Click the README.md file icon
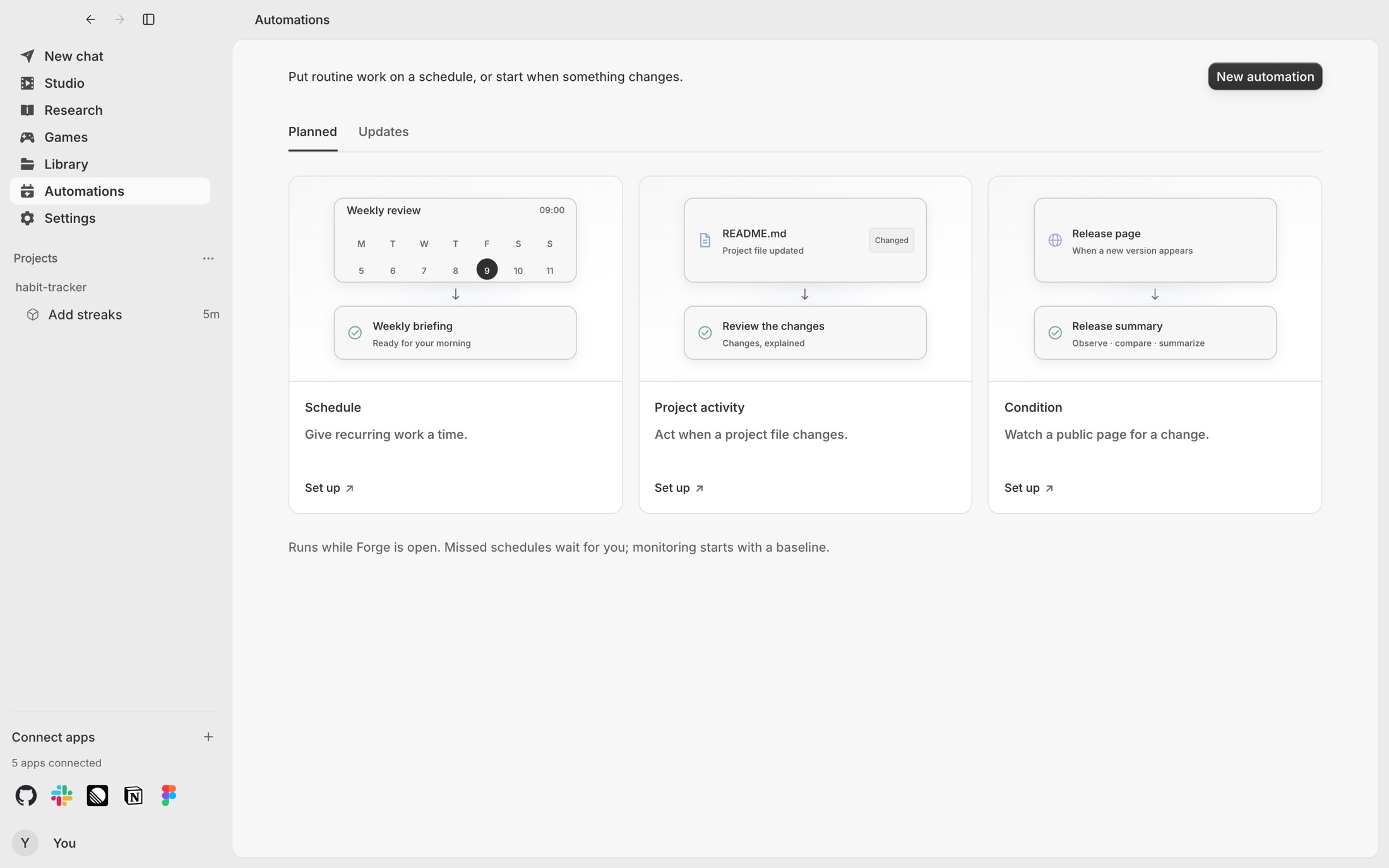The image size is (1389, 868). pos(705,241)
